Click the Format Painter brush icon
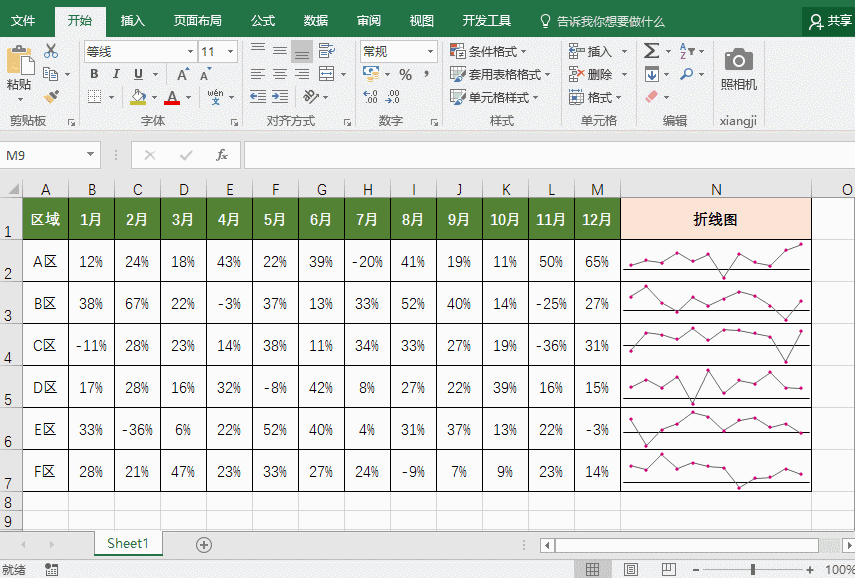This screenshot has height=578, width=855. (x=51, y=97)
